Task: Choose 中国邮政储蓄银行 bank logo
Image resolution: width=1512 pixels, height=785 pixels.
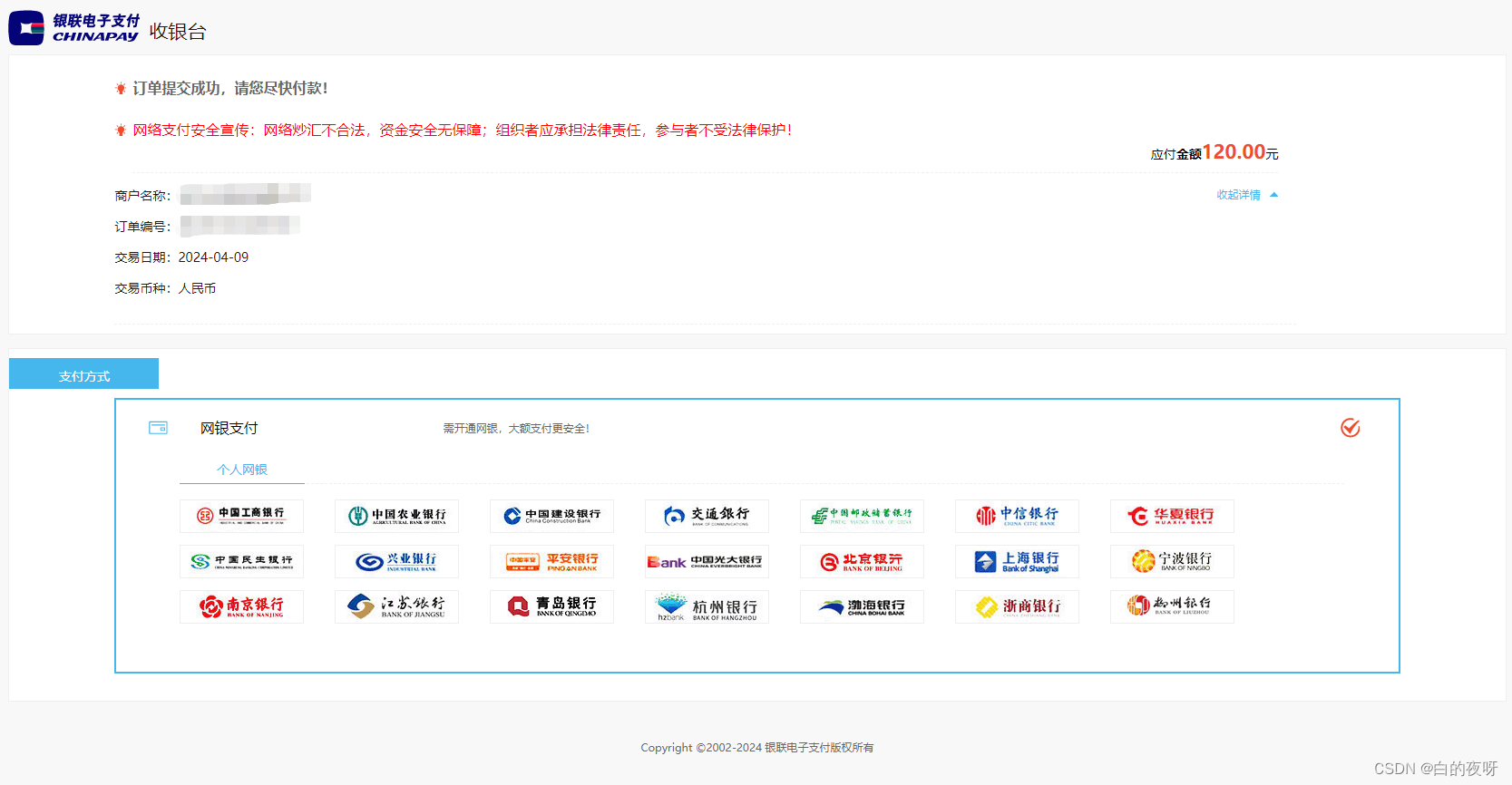Action: tap(862, 516)
